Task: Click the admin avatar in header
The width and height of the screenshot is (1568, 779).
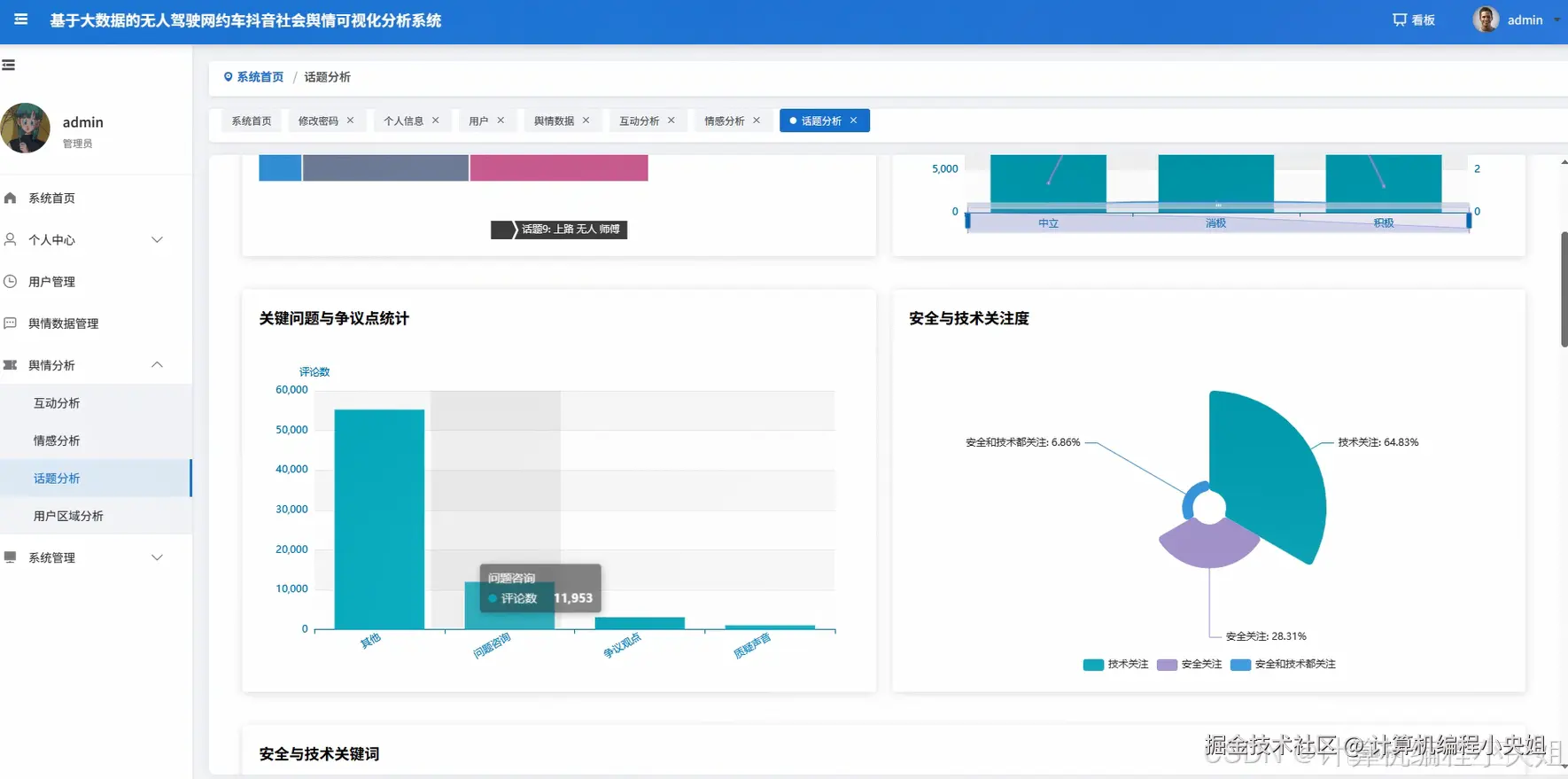Action: [1486, 19]
